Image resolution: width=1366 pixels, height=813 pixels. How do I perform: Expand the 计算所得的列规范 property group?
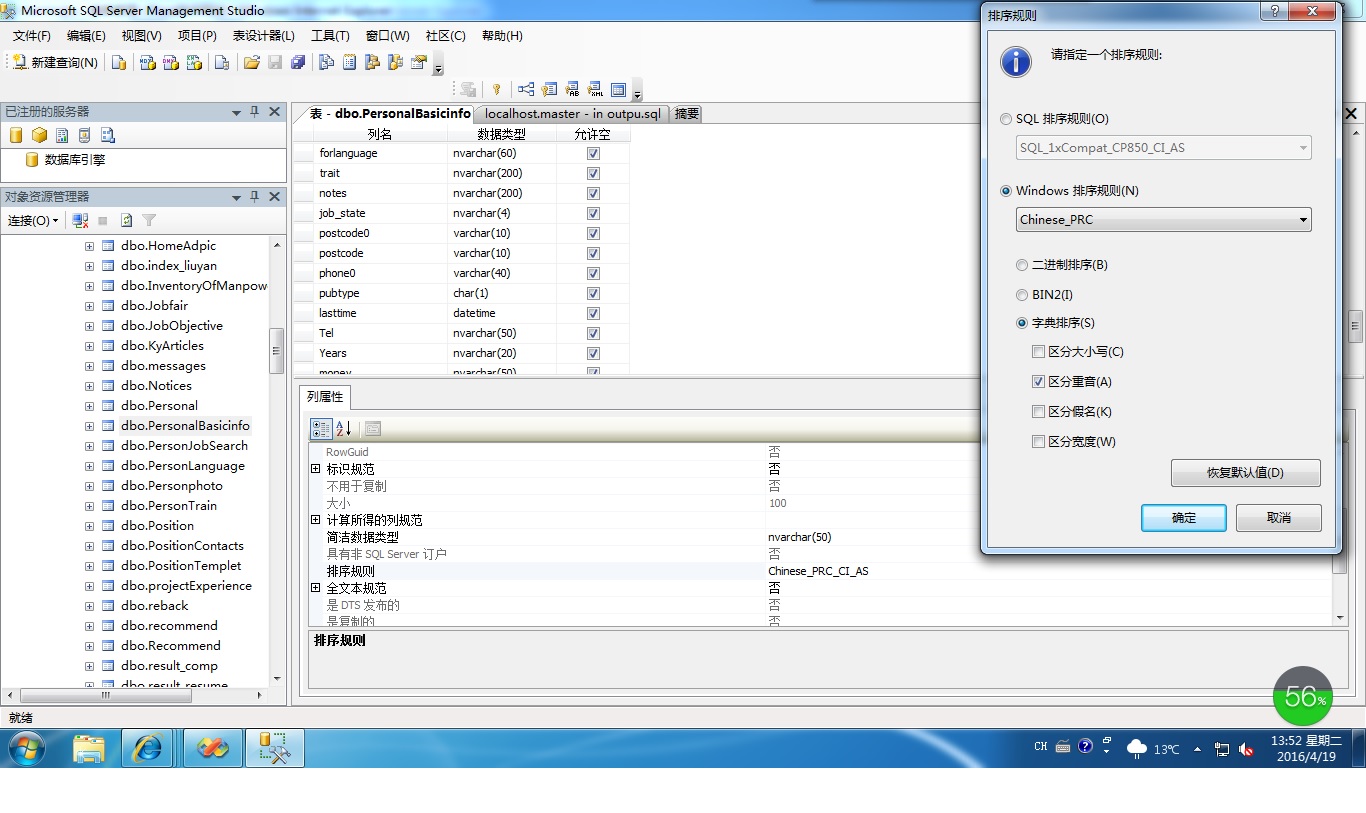click(316, 520)
